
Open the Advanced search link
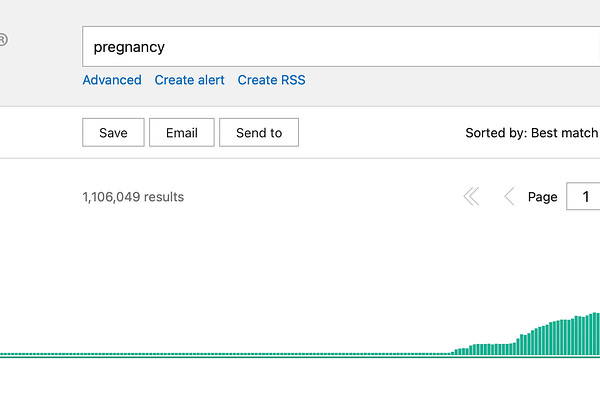pos(112,80)
